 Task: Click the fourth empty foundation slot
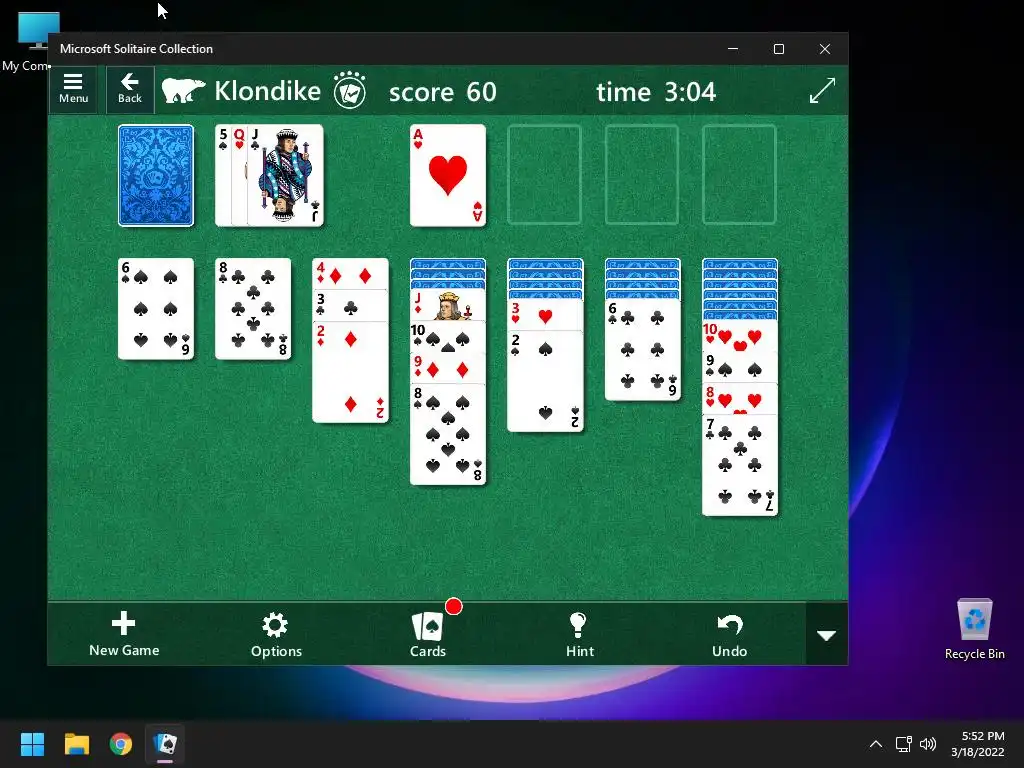tap(739, 175)
